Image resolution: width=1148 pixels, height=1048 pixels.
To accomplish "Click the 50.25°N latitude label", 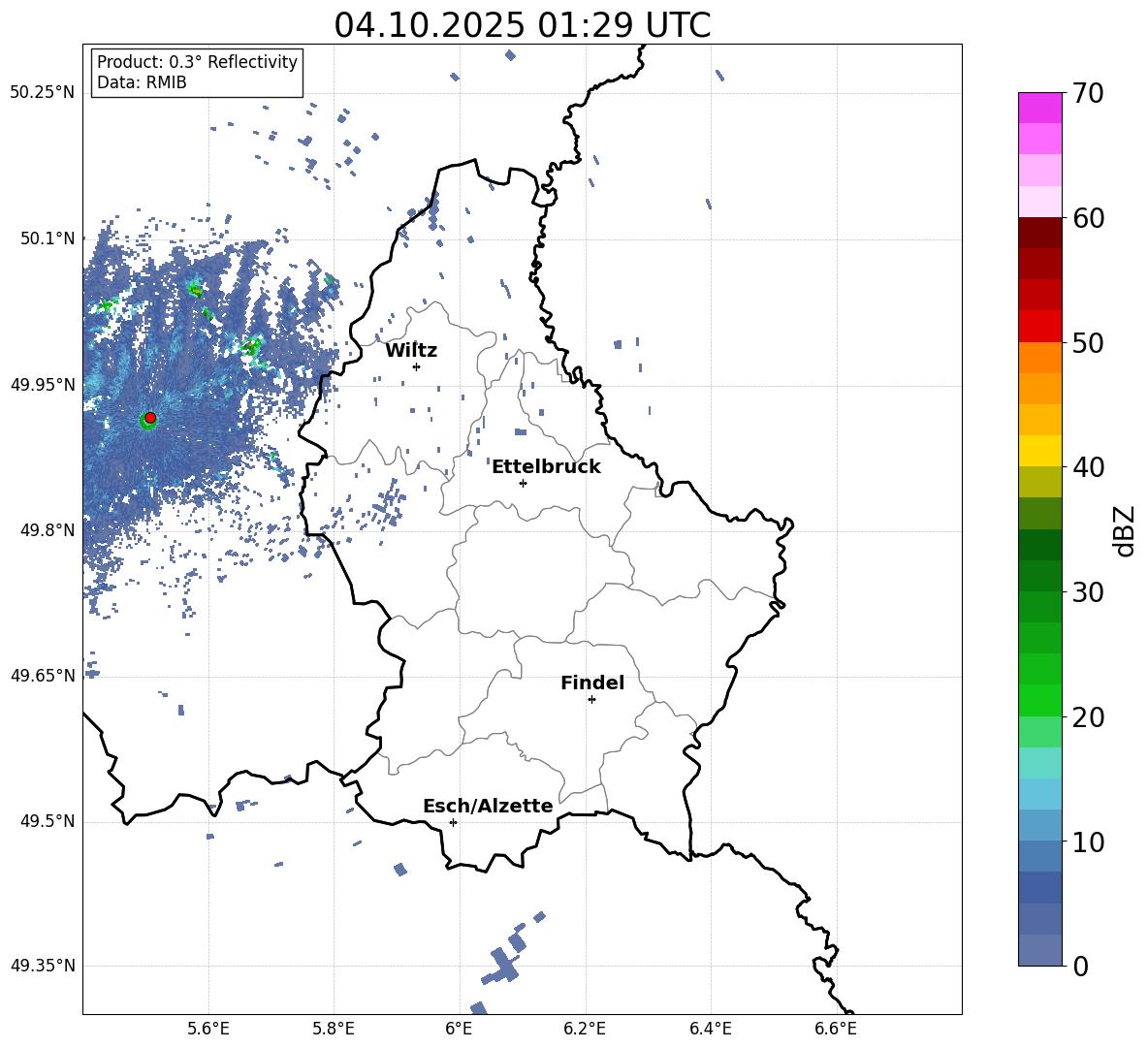I will point(43,93).
